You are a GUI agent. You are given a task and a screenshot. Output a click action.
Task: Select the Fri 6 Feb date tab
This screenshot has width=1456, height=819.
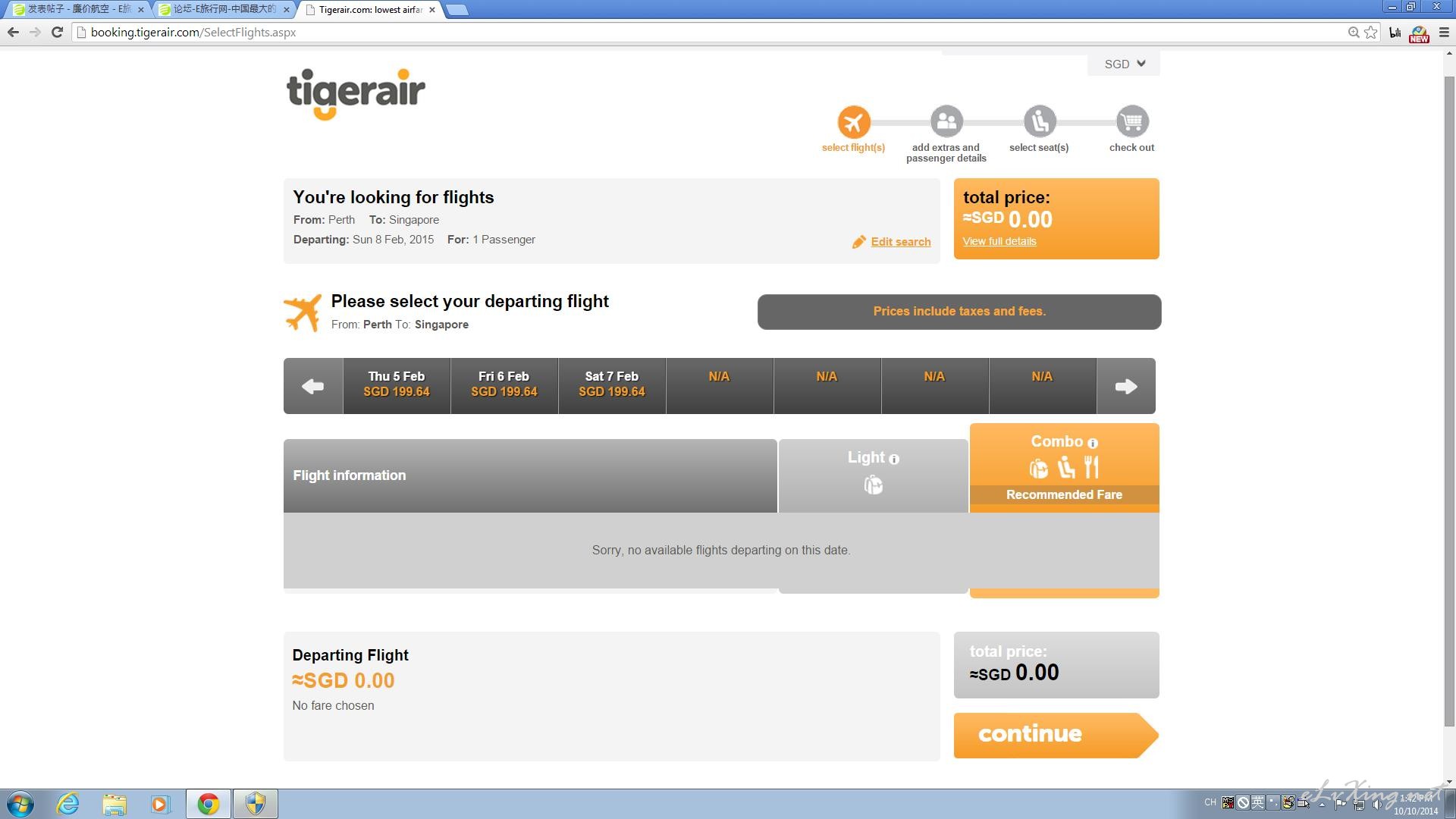pos(504,386)
